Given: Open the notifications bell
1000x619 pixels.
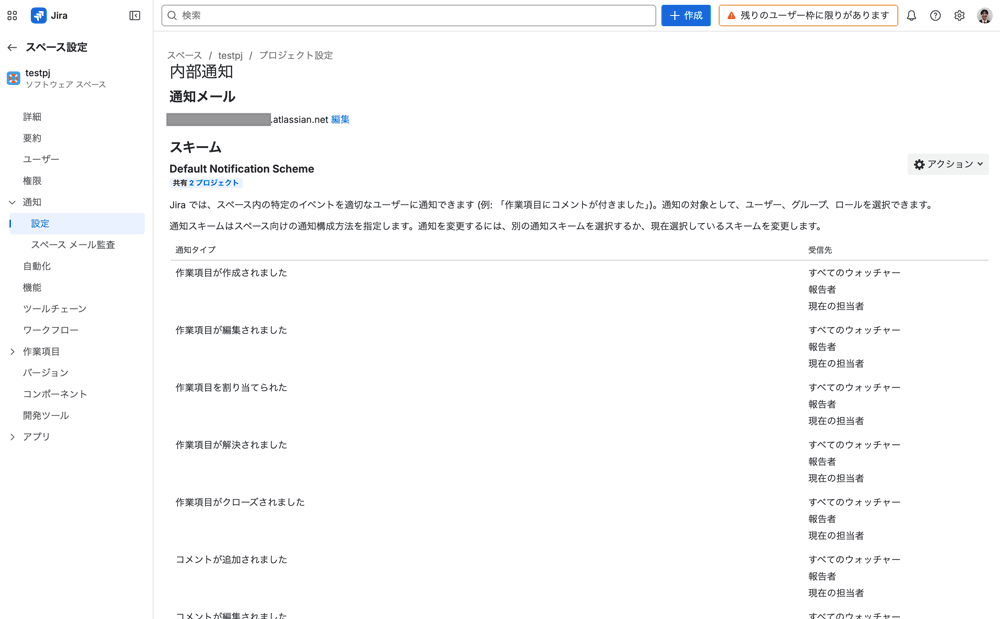Looking at the screenshot, I should point(910,15).
